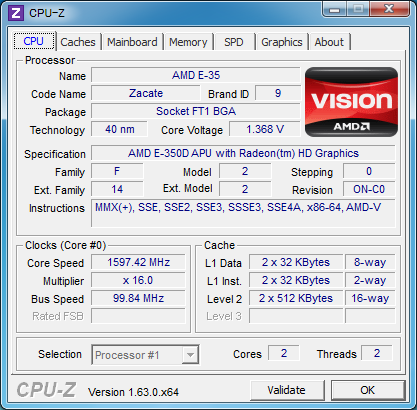Click the L1 Data 8-way value
Screen dimensions: 417x410
(370, 262)
